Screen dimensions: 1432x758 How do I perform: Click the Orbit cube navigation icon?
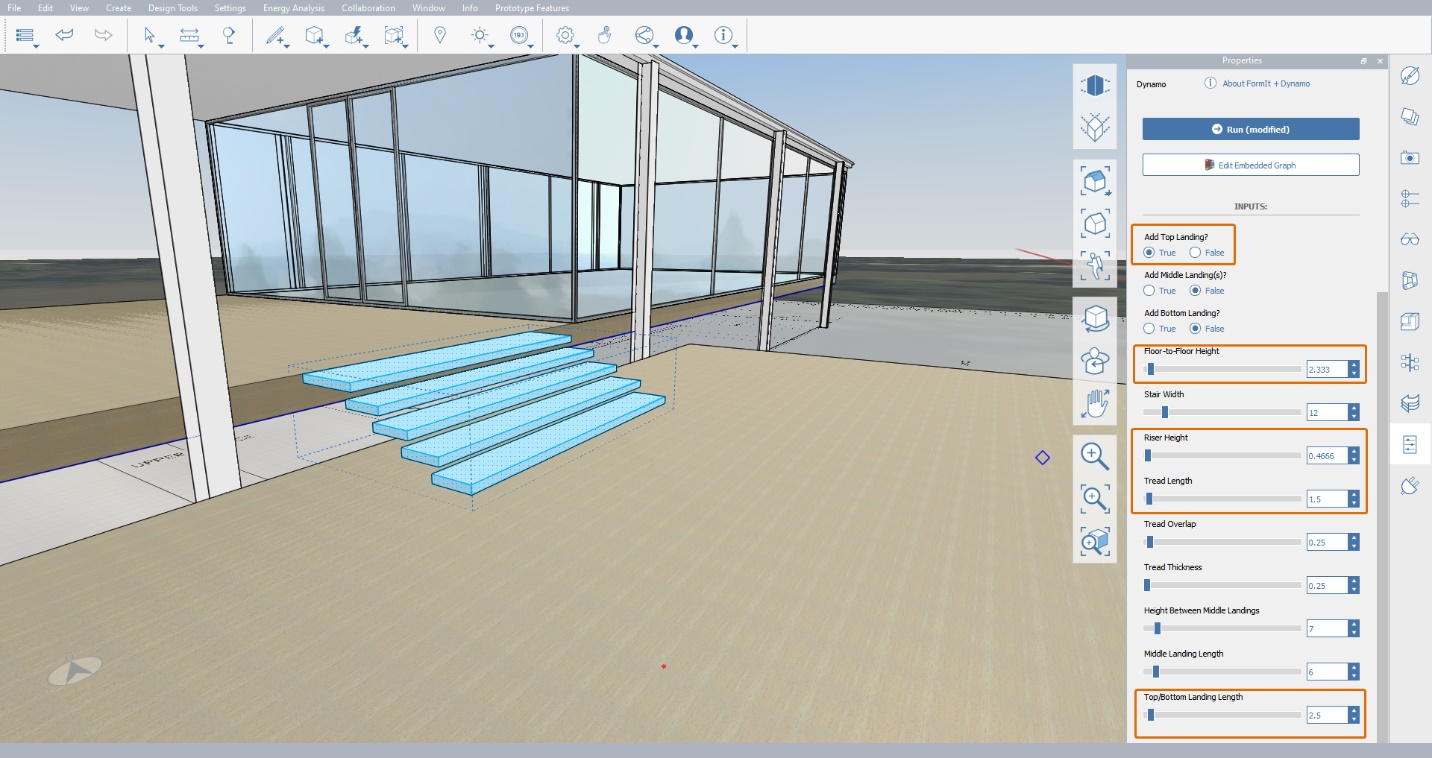point(1096,319)
